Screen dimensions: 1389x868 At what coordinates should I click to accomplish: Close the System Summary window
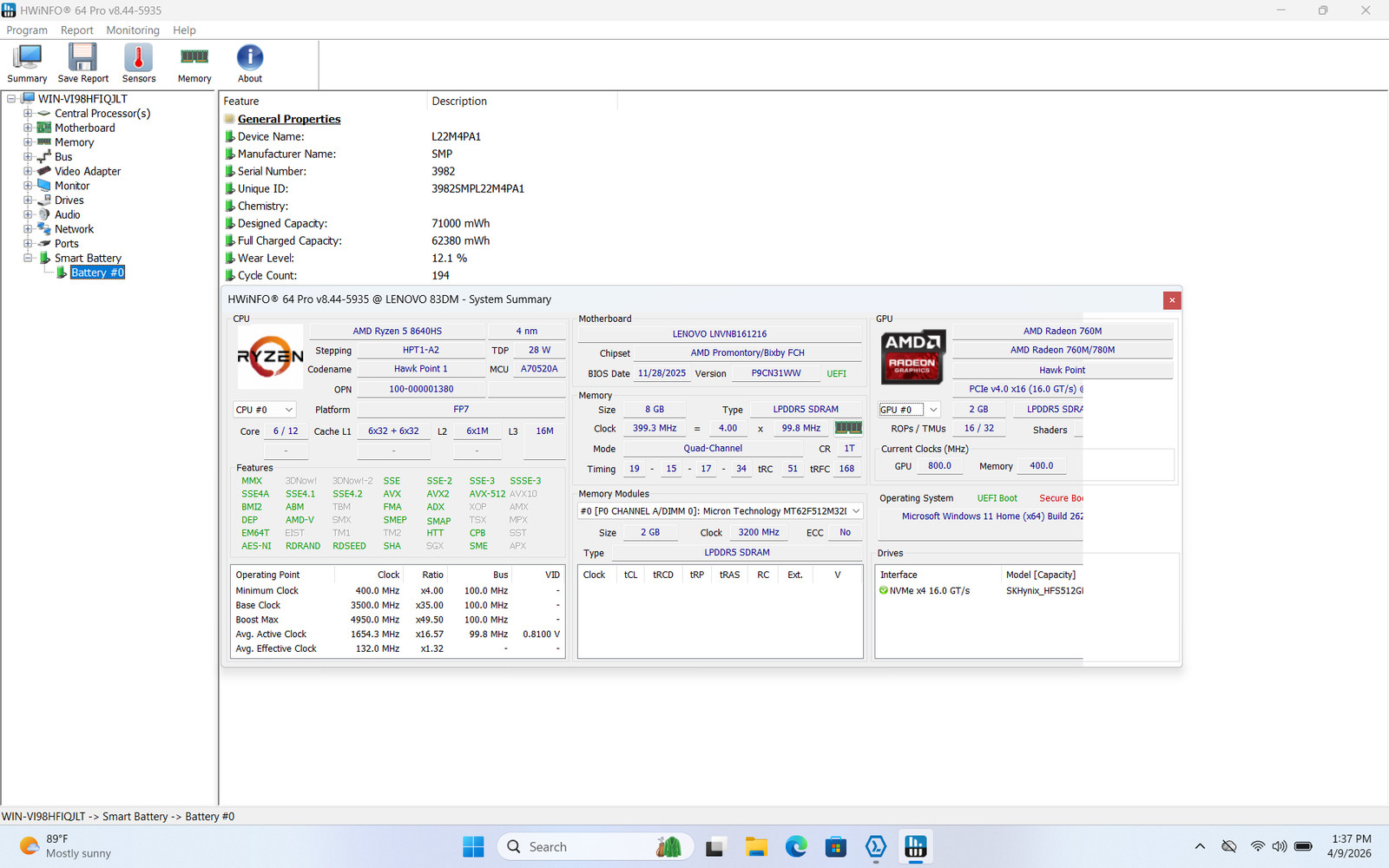coord(1172,300)
